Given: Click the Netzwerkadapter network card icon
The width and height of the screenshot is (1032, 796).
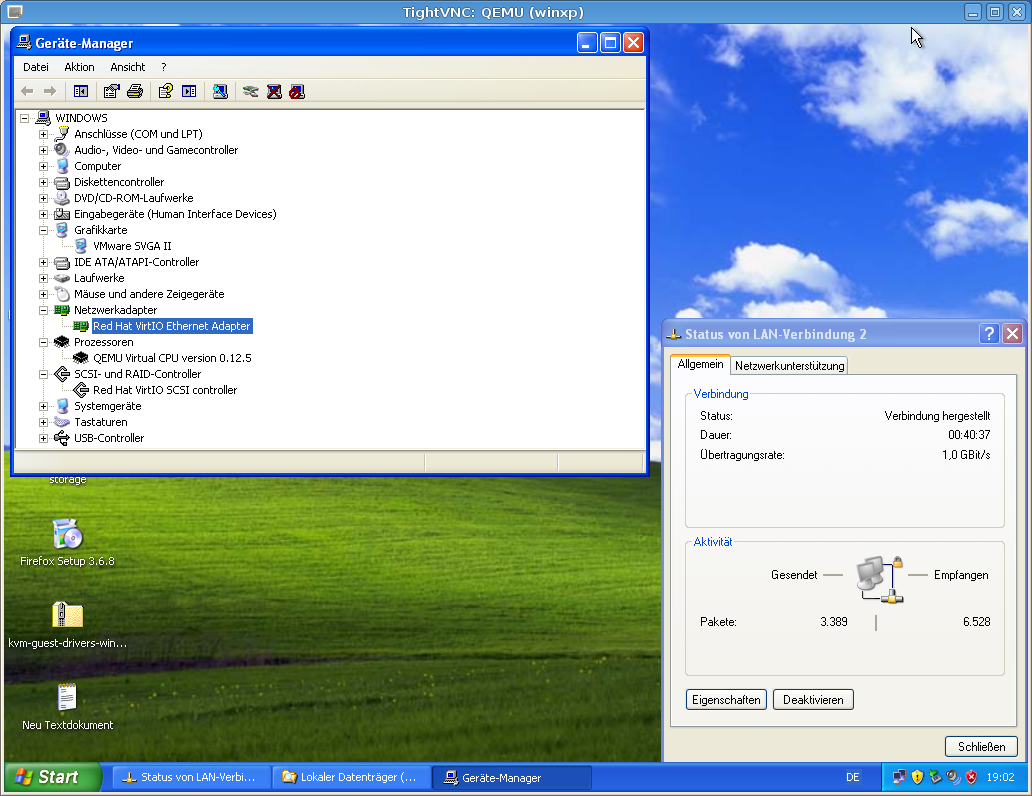Looking at the screenshot, I should (62, 310).
